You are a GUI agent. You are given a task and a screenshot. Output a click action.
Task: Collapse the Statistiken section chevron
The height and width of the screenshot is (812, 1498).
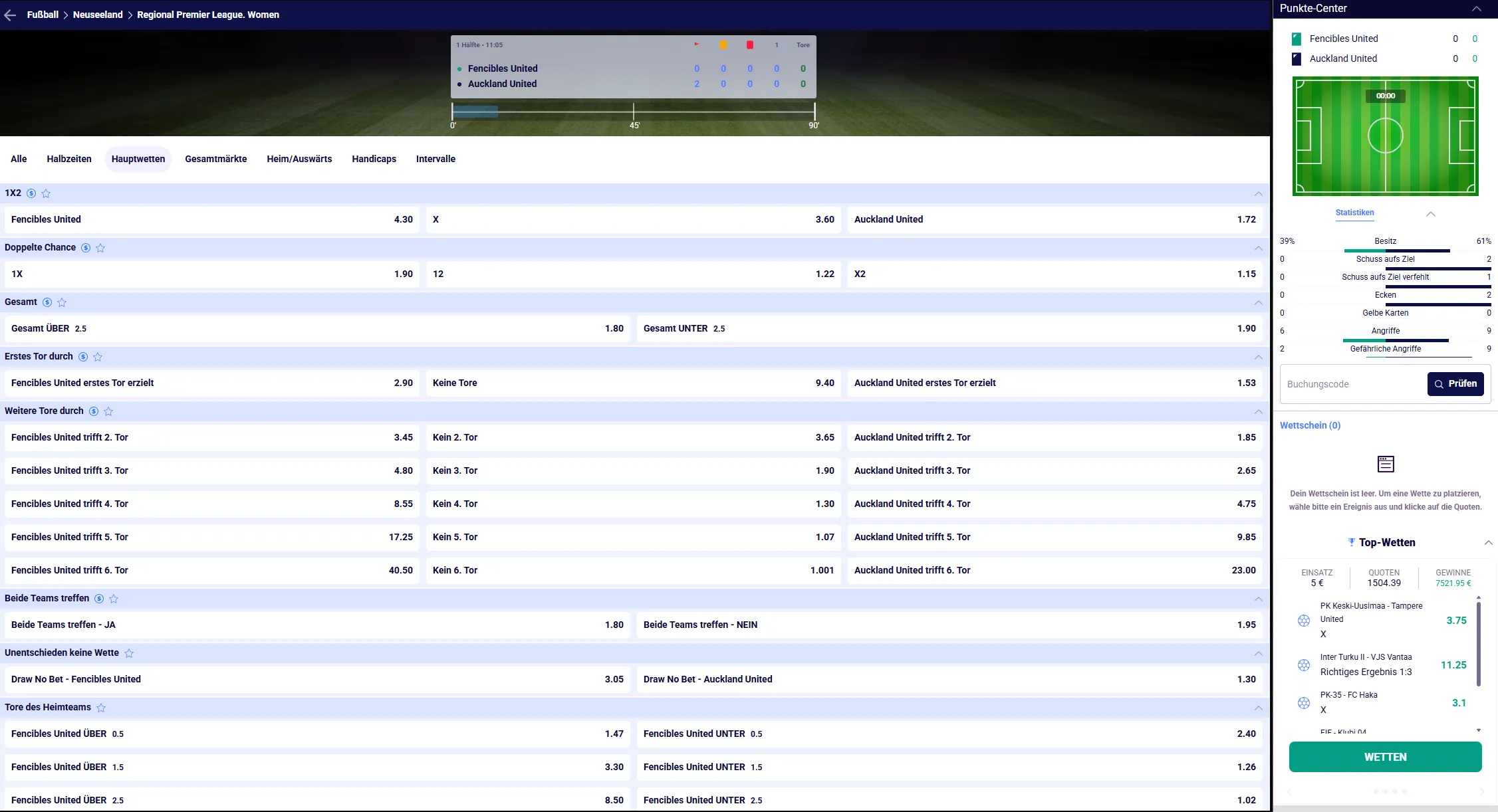1431,214
